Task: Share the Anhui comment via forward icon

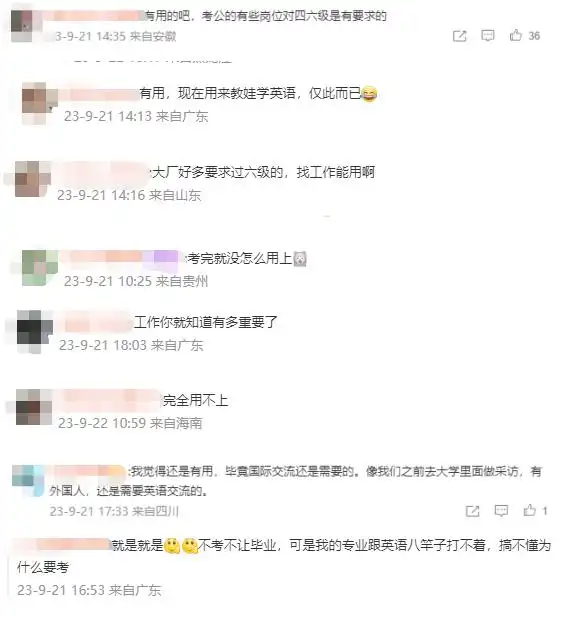Action: tap(459, 36)
